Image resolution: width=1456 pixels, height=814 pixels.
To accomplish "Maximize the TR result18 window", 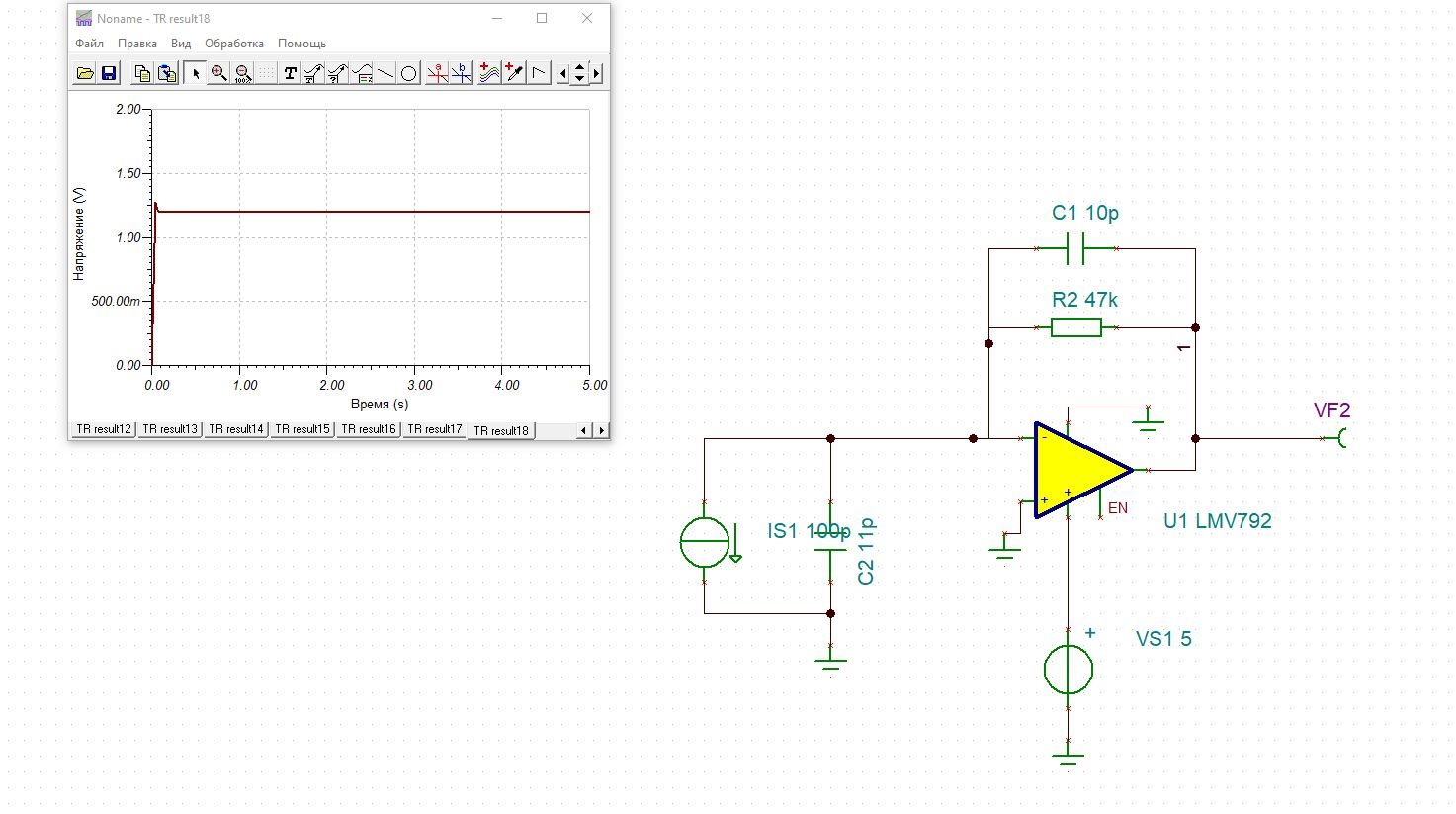I will point(542,18).
